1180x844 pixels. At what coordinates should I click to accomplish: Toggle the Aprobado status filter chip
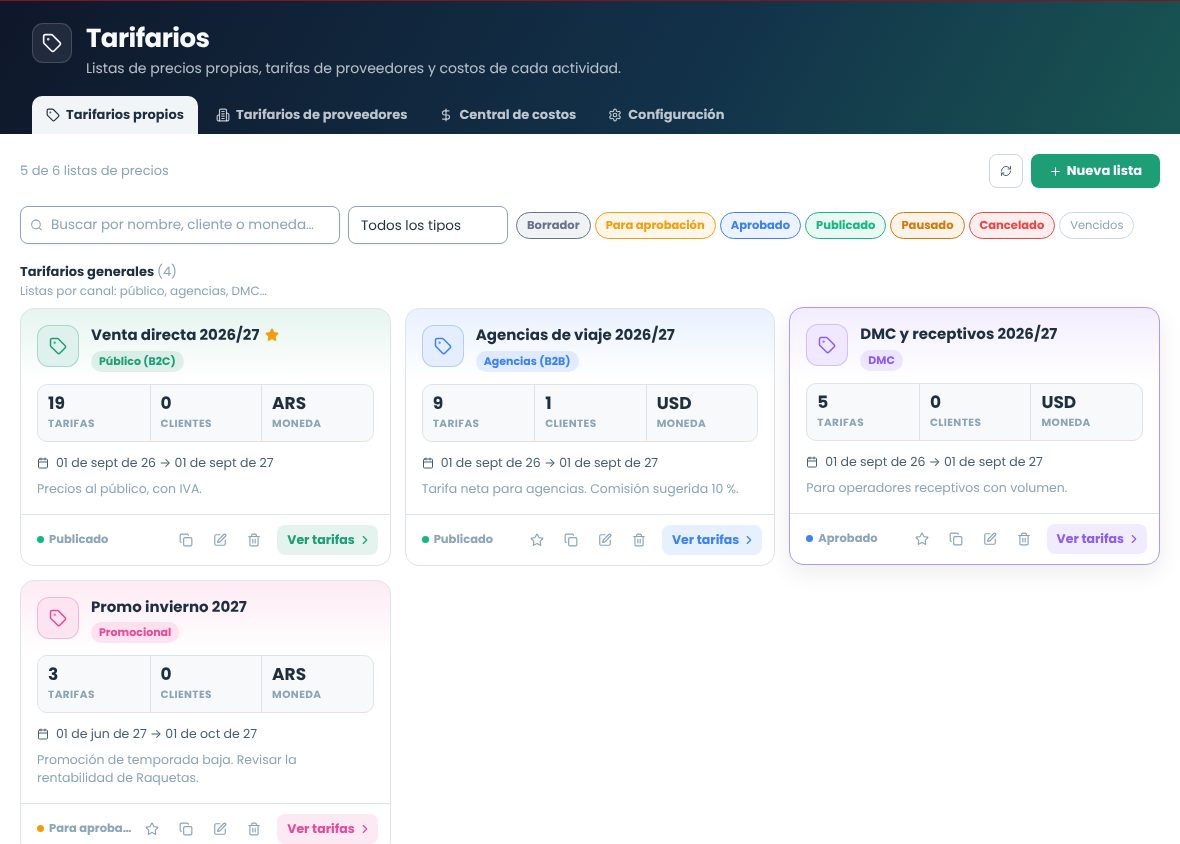[760, 225]
